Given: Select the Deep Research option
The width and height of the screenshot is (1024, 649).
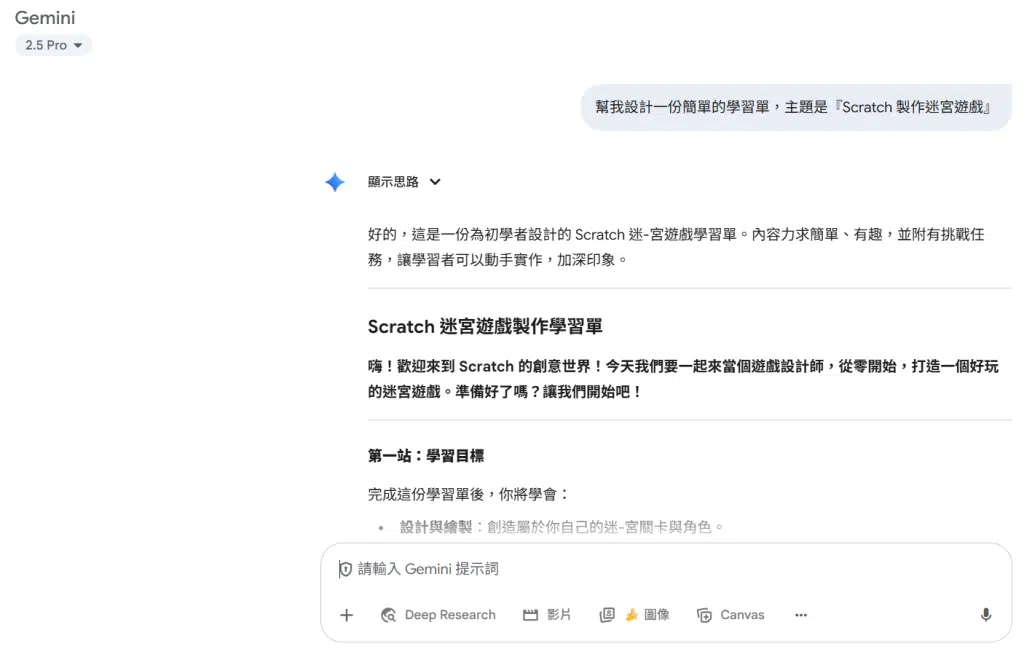Looking at the screenshot, I should (x=438, y=615).
